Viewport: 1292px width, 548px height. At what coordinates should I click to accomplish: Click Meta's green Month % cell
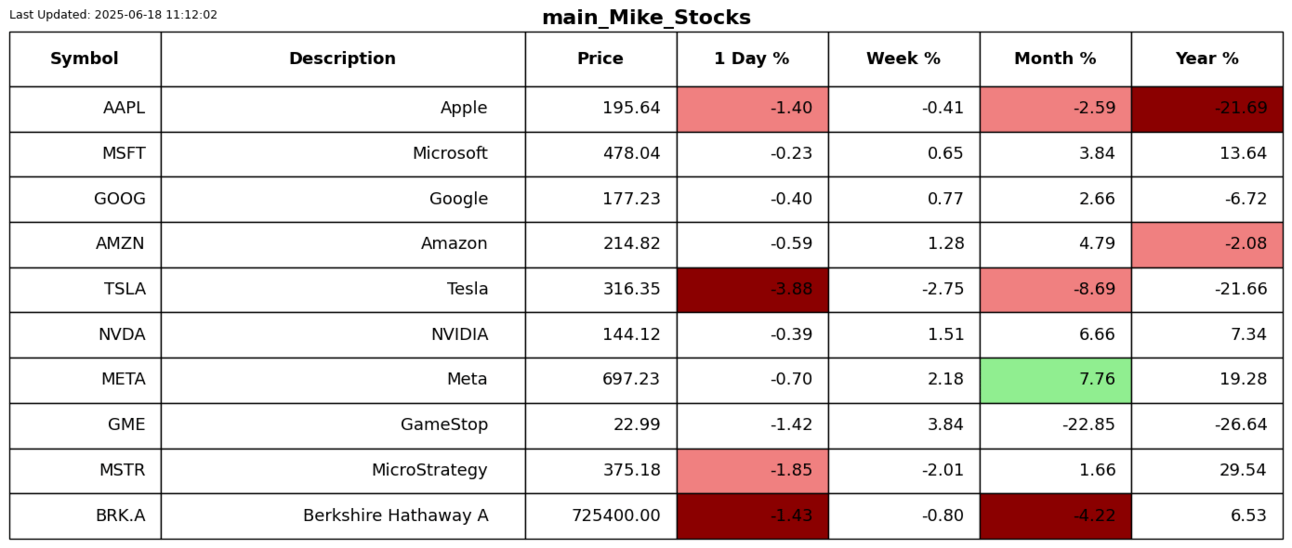[x=1055, y=380]
